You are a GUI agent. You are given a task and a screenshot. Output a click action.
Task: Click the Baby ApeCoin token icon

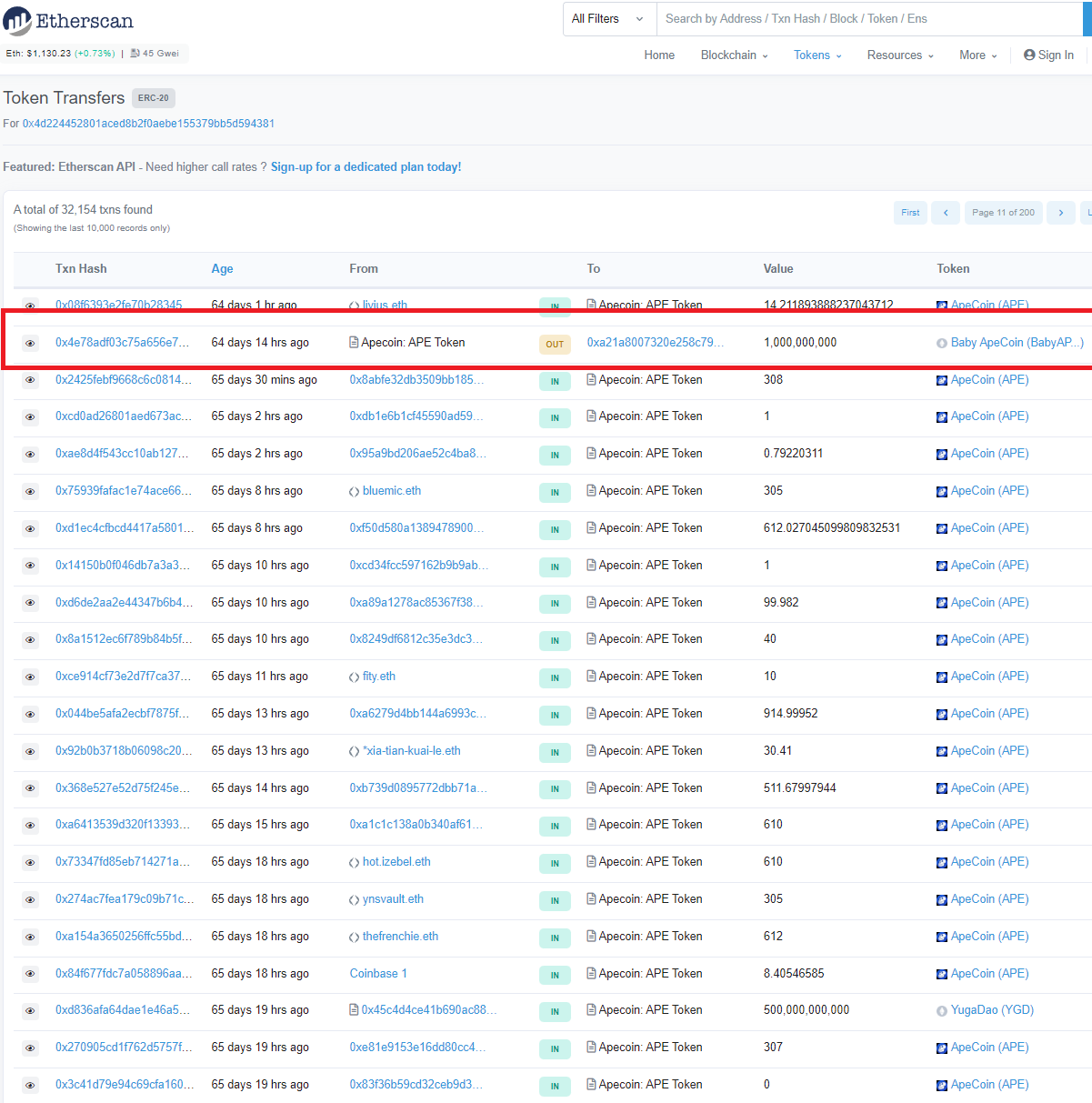click(x=942, y=344)
